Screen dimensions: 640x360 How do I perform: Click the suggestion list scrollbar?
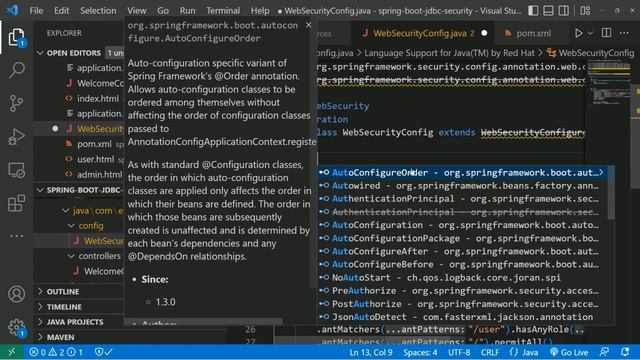[611, 193]
